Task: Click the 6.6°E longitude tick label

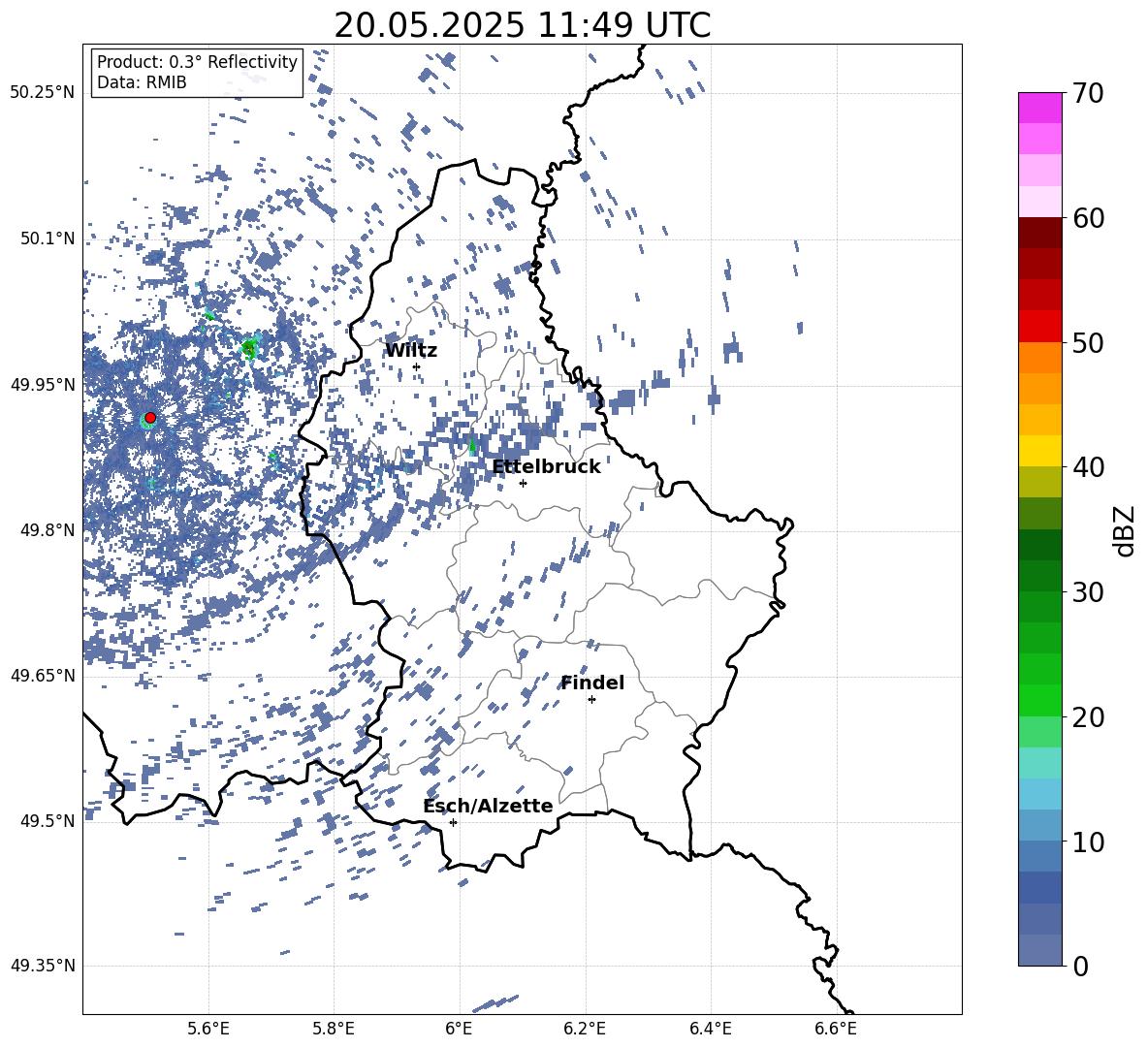Action: click(x=836, y=1029)
